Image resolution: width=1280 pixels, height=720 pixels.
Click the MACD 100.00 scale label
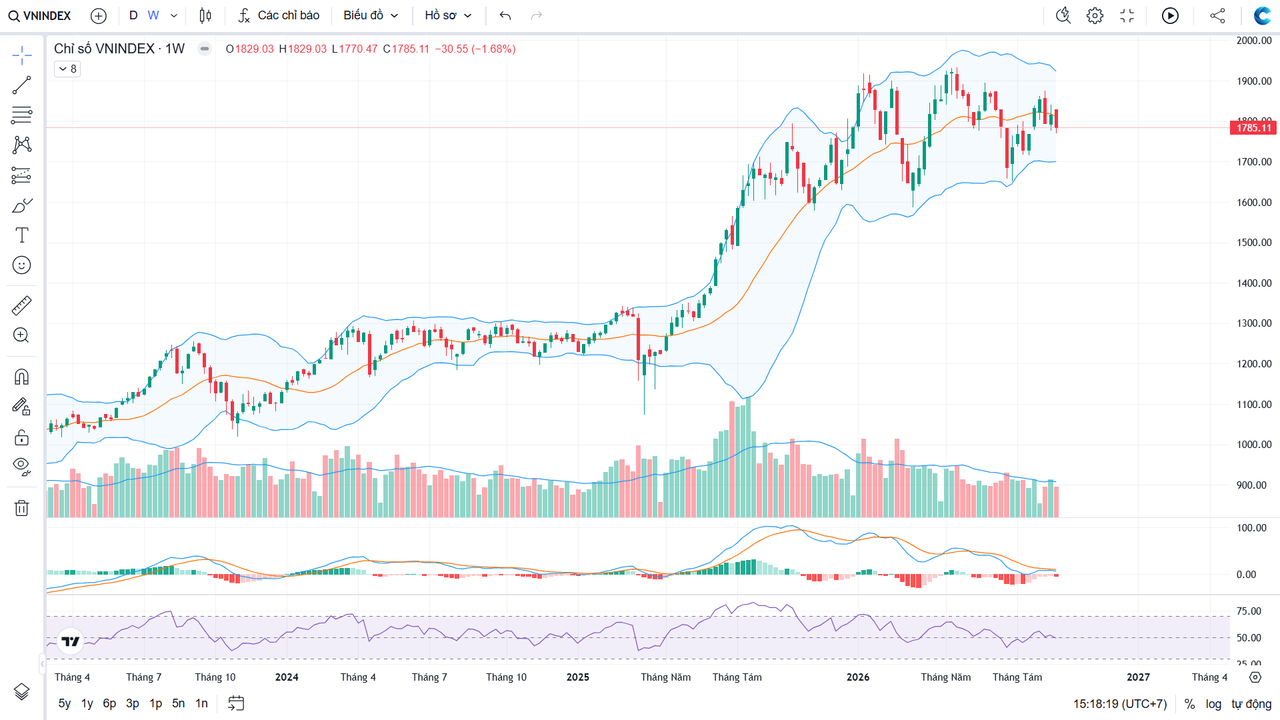[x=1252, y=527]
